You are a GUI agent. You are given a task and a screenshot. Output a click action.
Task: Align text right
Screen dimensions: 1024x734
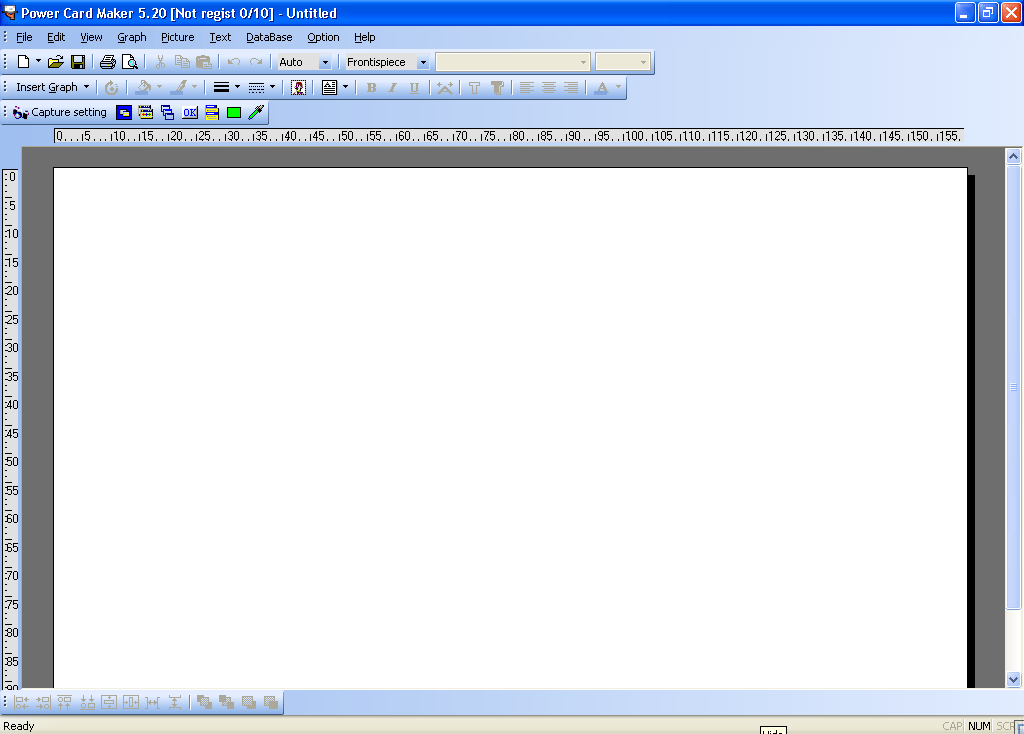[x=571, y=87]
